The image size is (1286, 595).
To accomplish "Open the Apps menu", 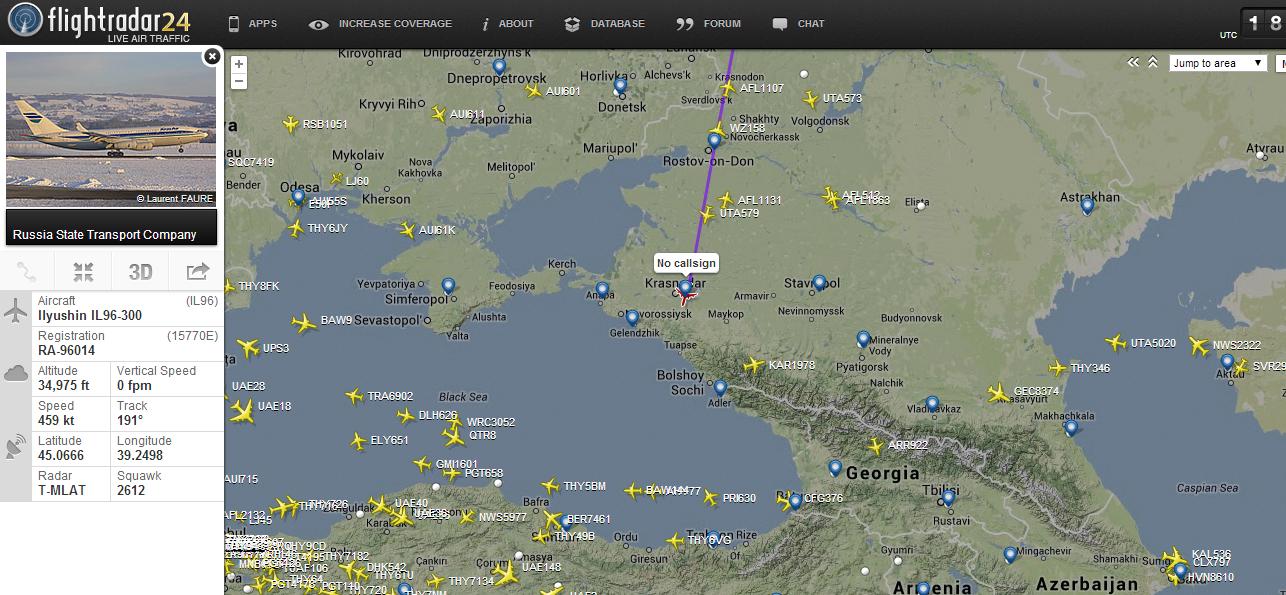I will (x=252, y=24).
